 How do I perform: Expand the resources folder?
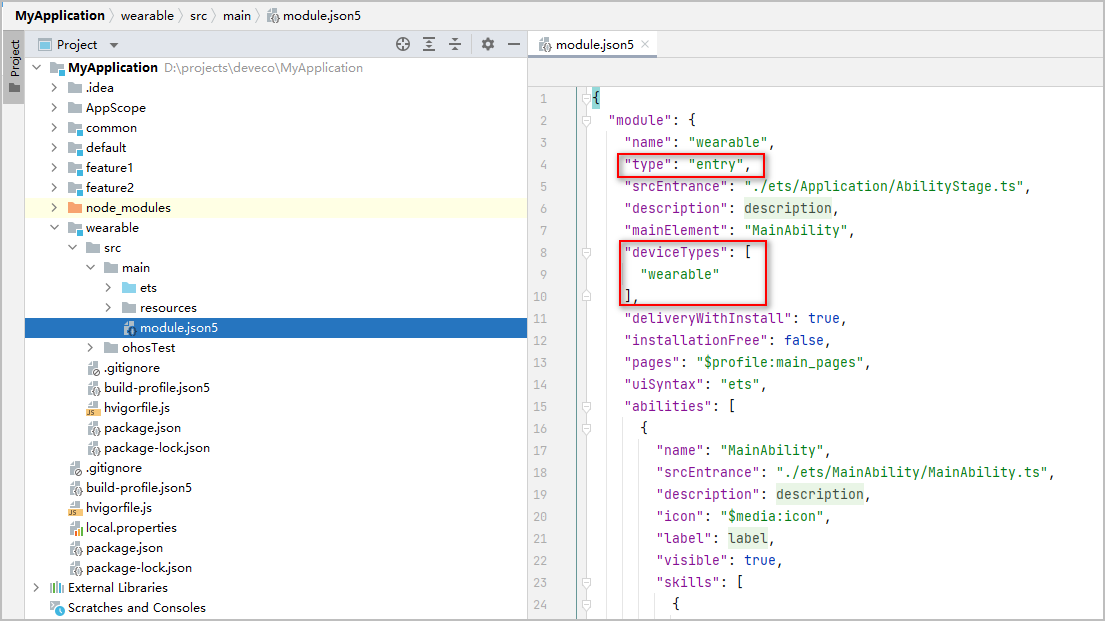(x=109, y=307)
